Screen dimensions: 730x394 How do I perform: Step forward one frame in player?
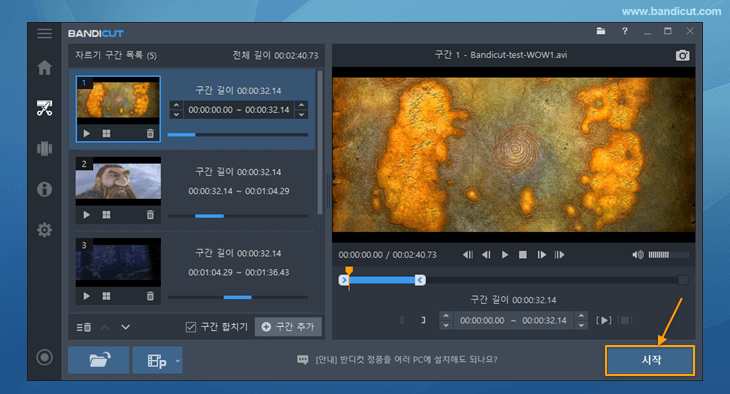tap(541, 255)
